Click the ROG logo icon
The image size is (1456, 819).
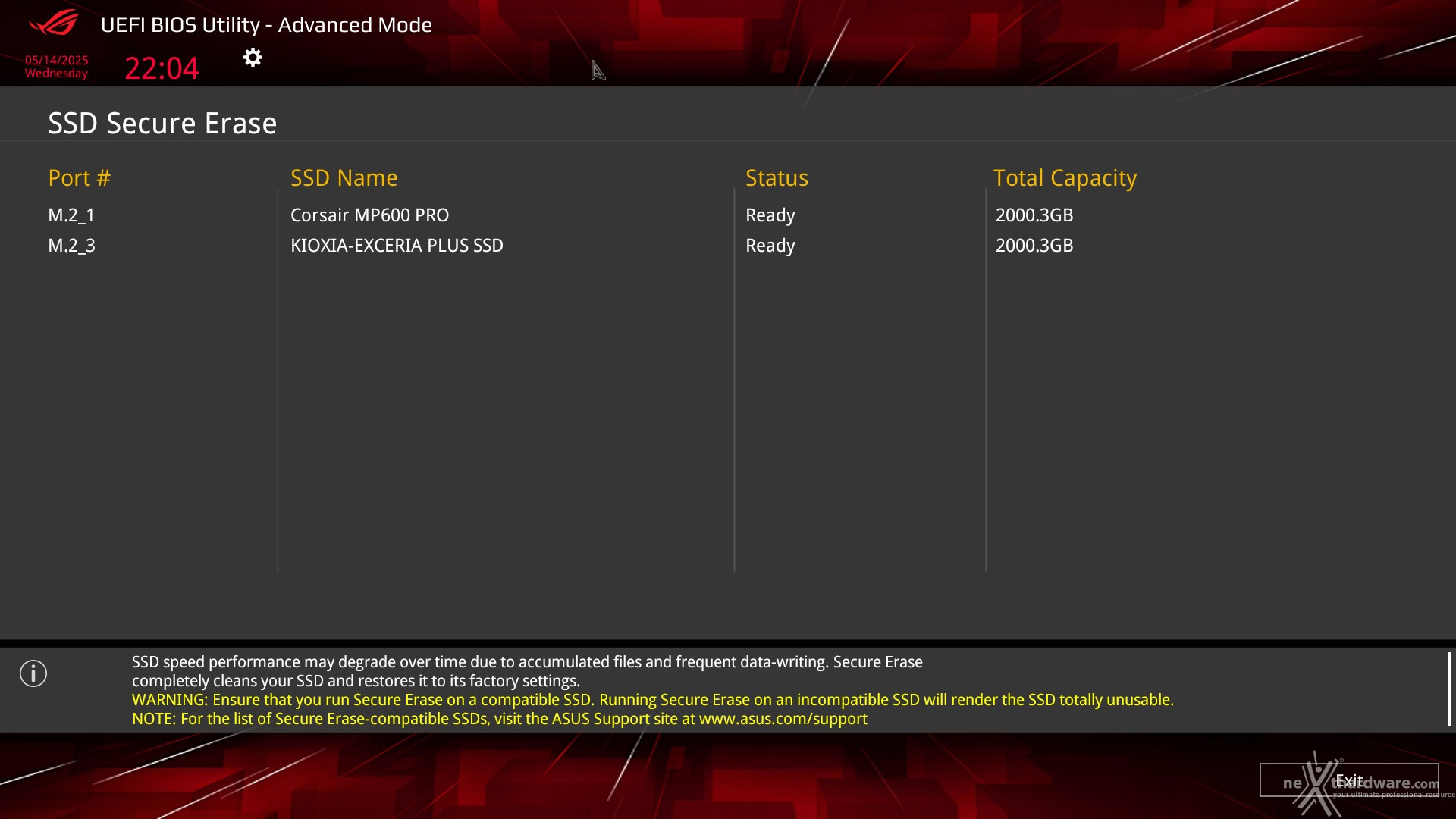53,23
